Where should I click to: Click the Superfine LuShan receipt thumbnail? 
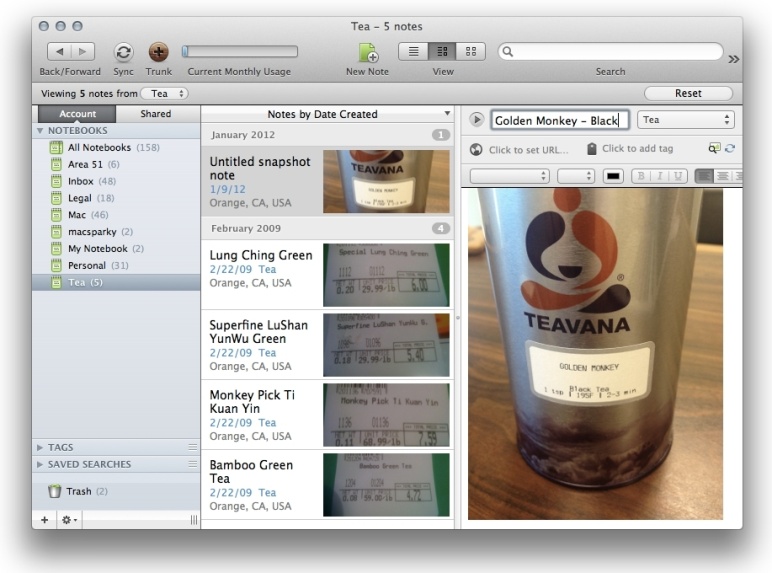[386, 345]
